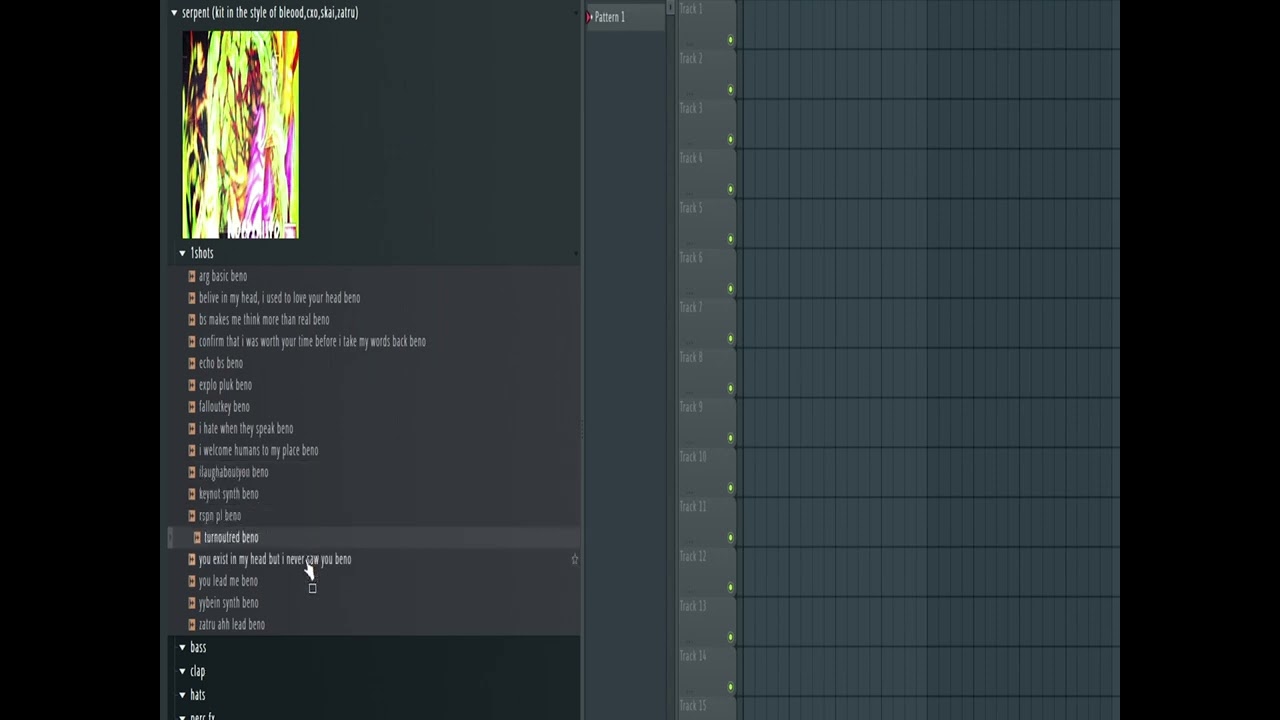Expand the clap folder arrow

(x=182, y=671)
